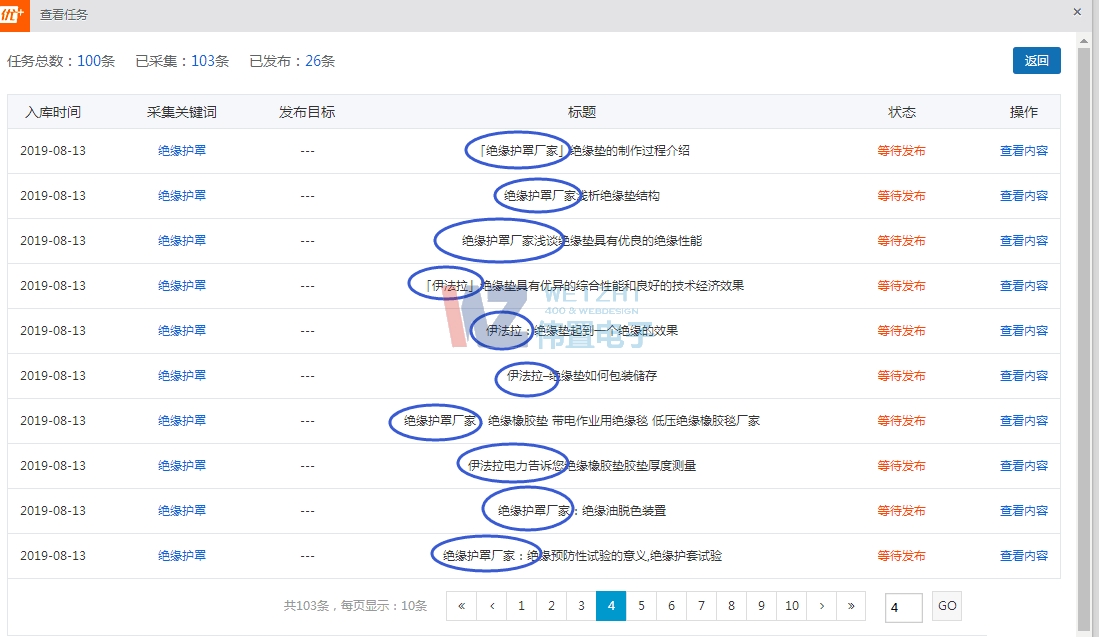
Task: Close the 查看任务 dialog with X
Action: pyautogui.click(x=1077, y=12)
